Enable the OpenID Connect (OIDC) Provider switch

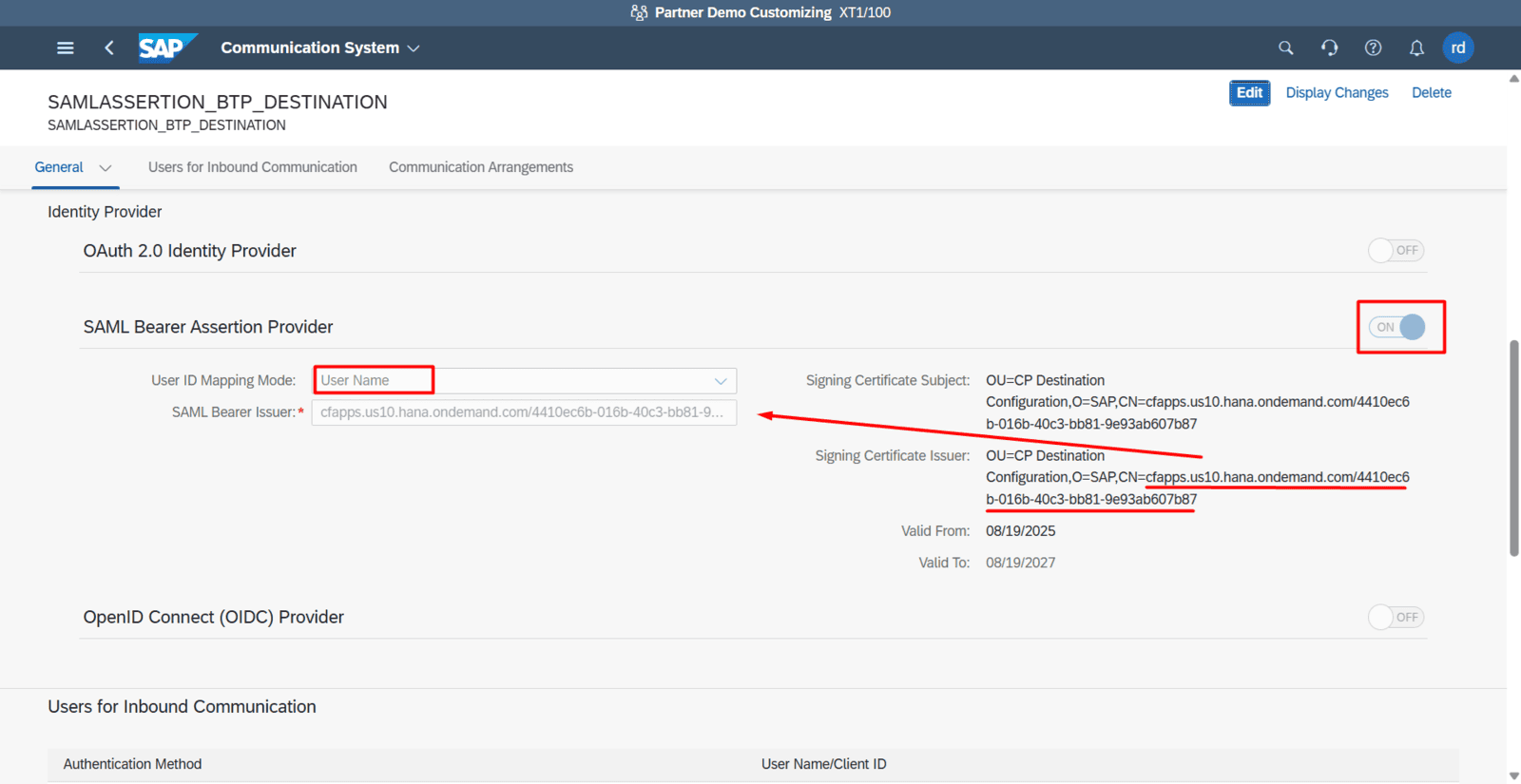tap(1396, 618)
